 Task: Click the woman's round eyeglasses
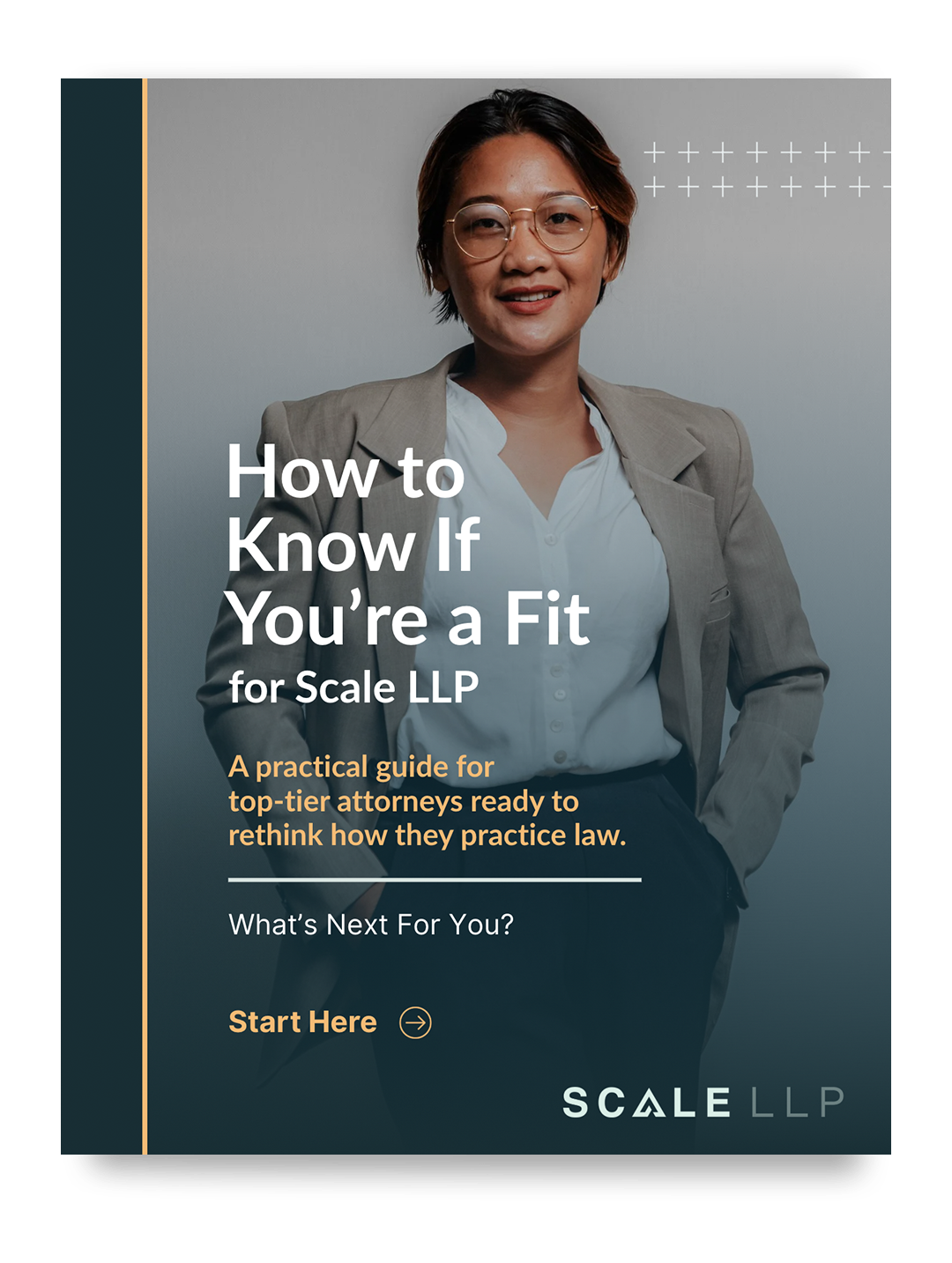[523, 227]
